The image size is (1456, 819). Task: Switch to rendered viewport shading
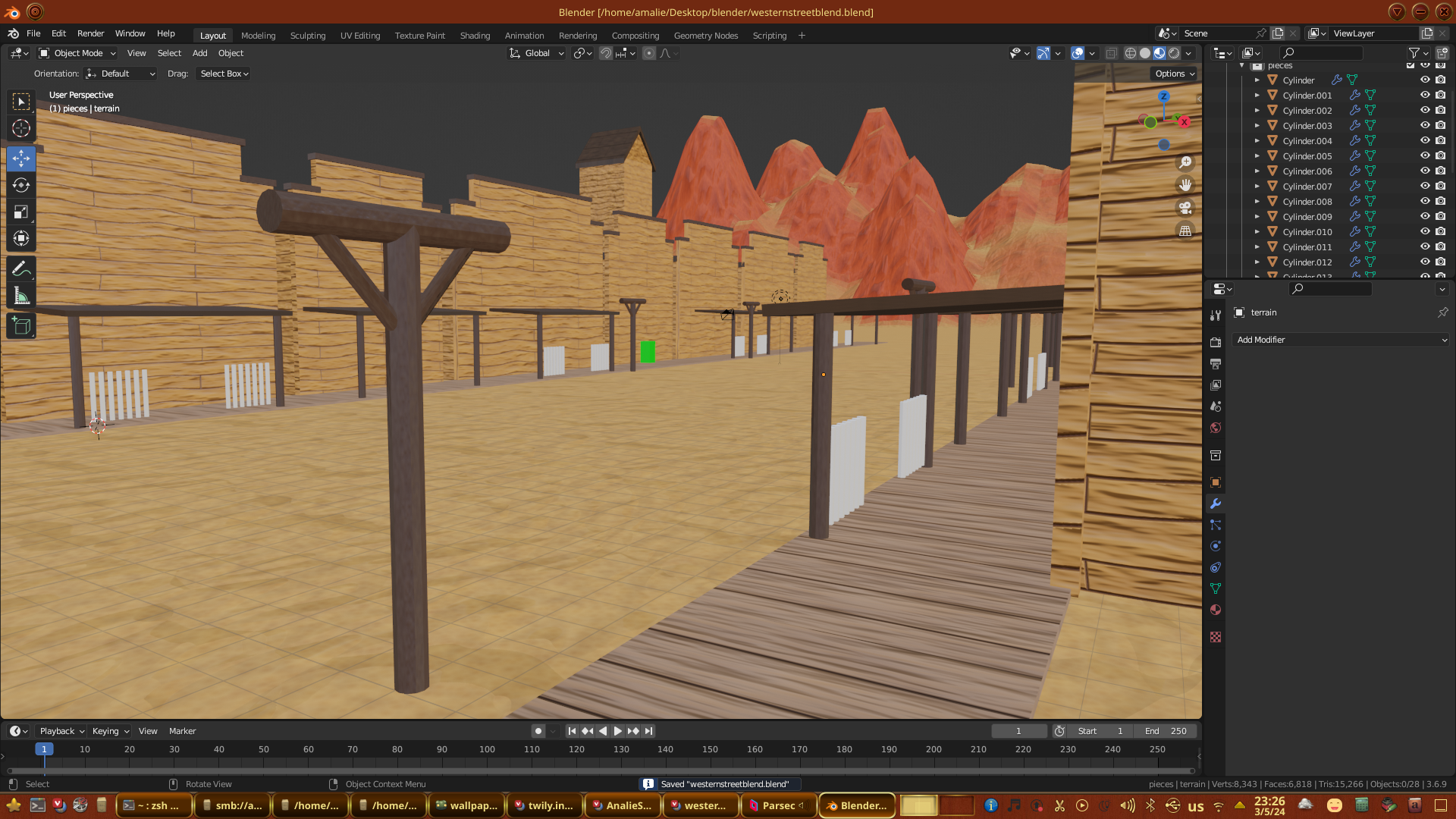pos(1174,53)
